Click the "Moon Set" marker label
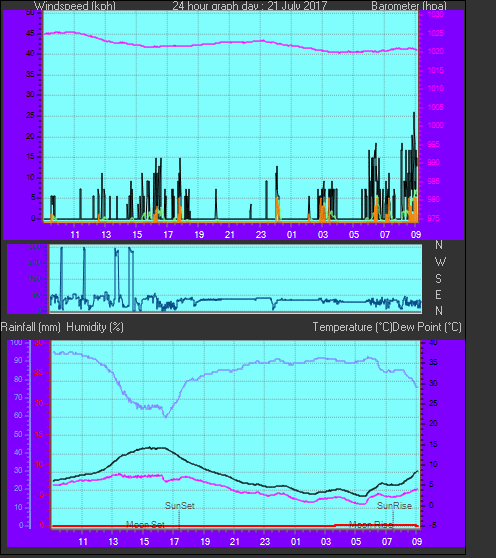This screenshot has width=496, height=558. (x=145, y=525)
